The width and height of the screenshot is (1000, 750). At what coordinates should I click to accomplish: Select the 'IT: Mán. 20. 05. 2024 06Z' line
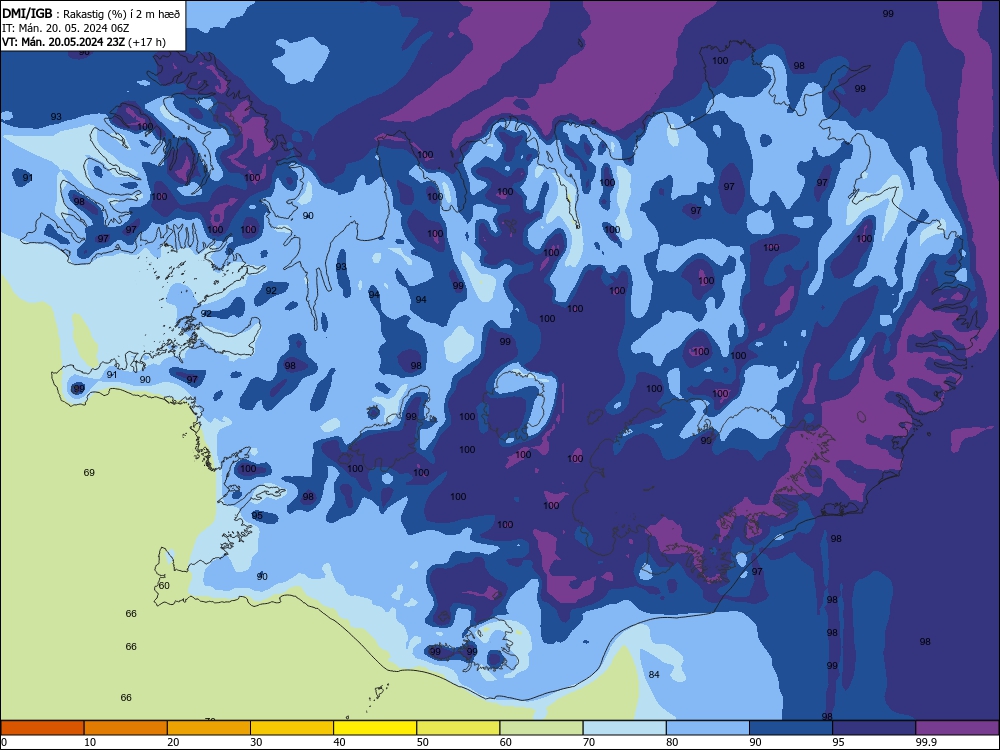[65, 28]
